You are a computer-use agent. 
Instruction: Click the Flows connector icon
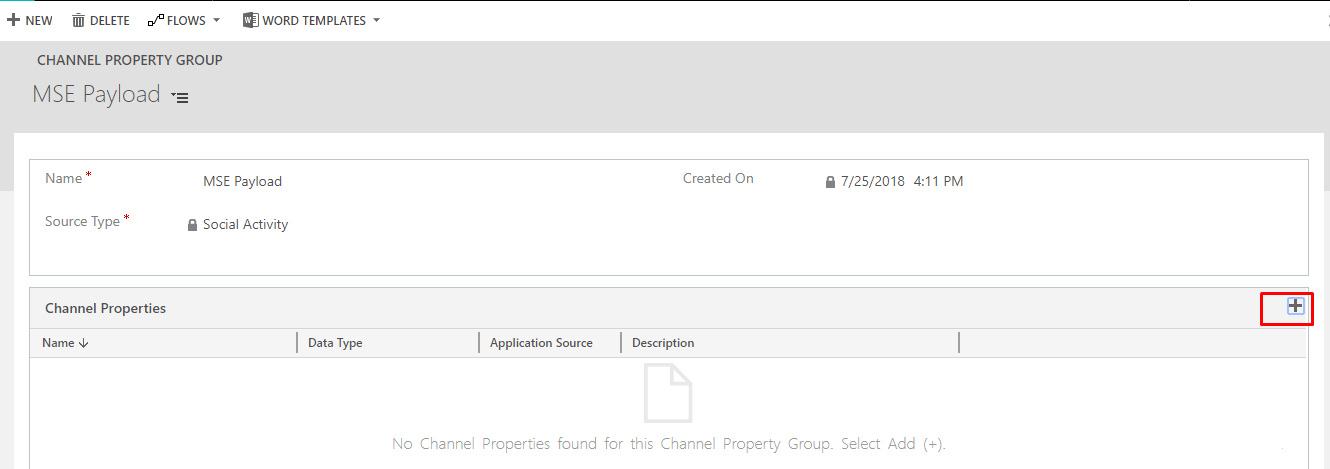pos(155,20)
